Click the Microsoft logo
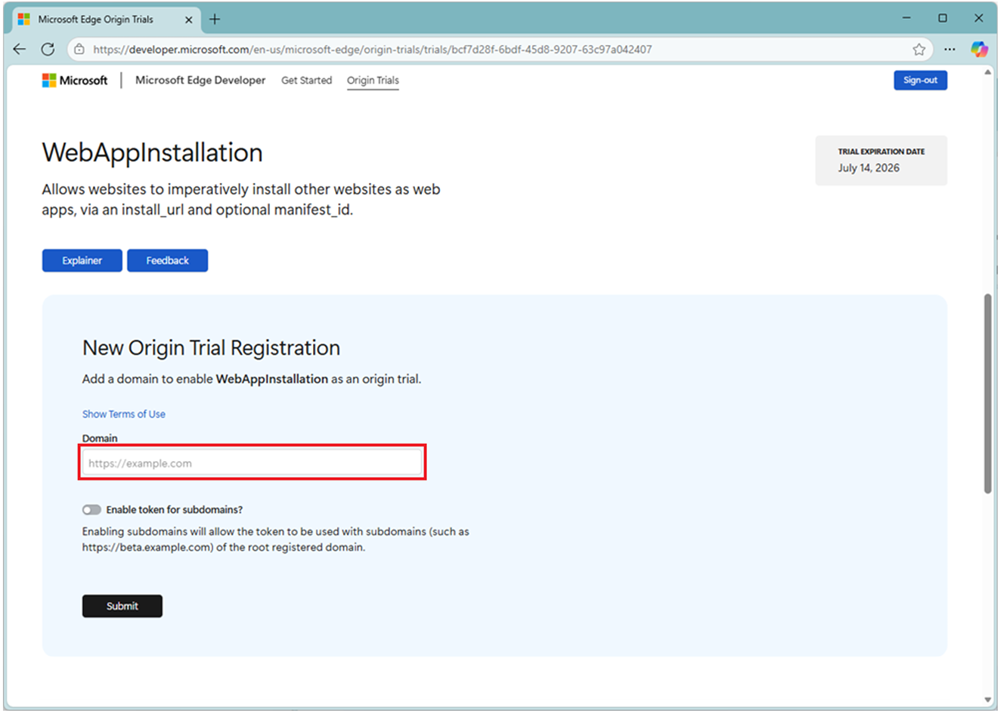The image size is (1000, 713). coord(75,81)
